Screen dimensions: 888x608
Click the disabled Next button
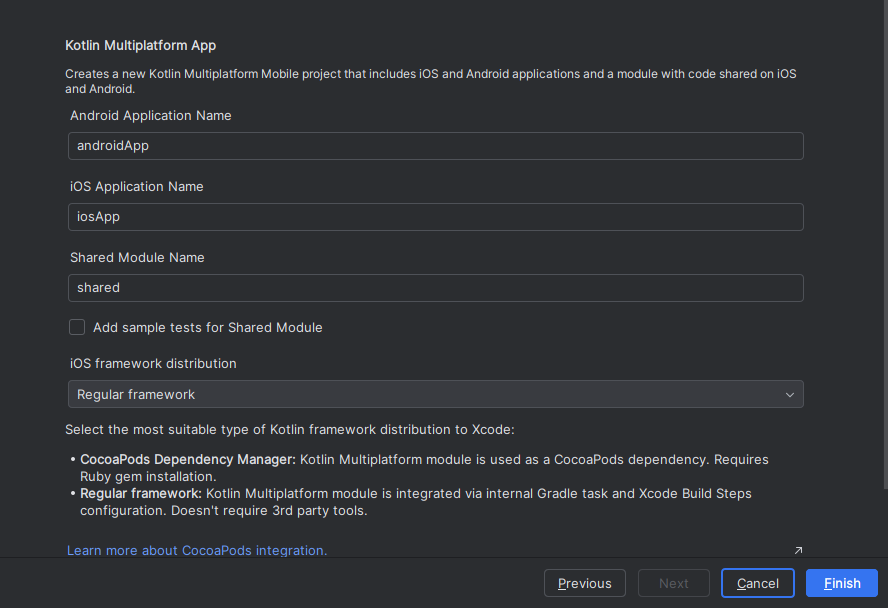673,583
